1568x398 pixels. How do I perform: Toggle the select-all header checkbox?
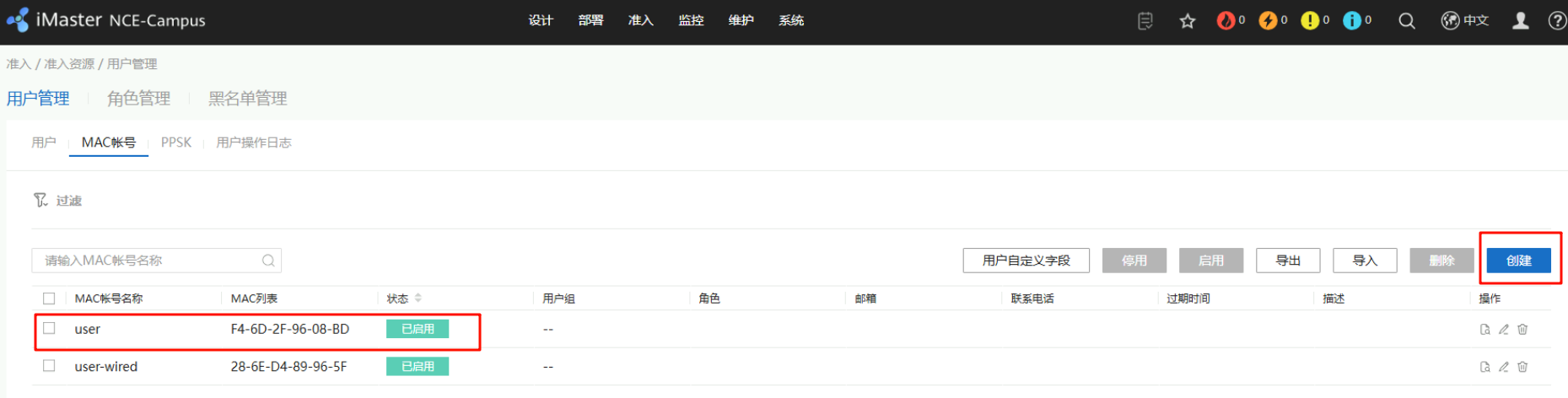coord(49,298)
